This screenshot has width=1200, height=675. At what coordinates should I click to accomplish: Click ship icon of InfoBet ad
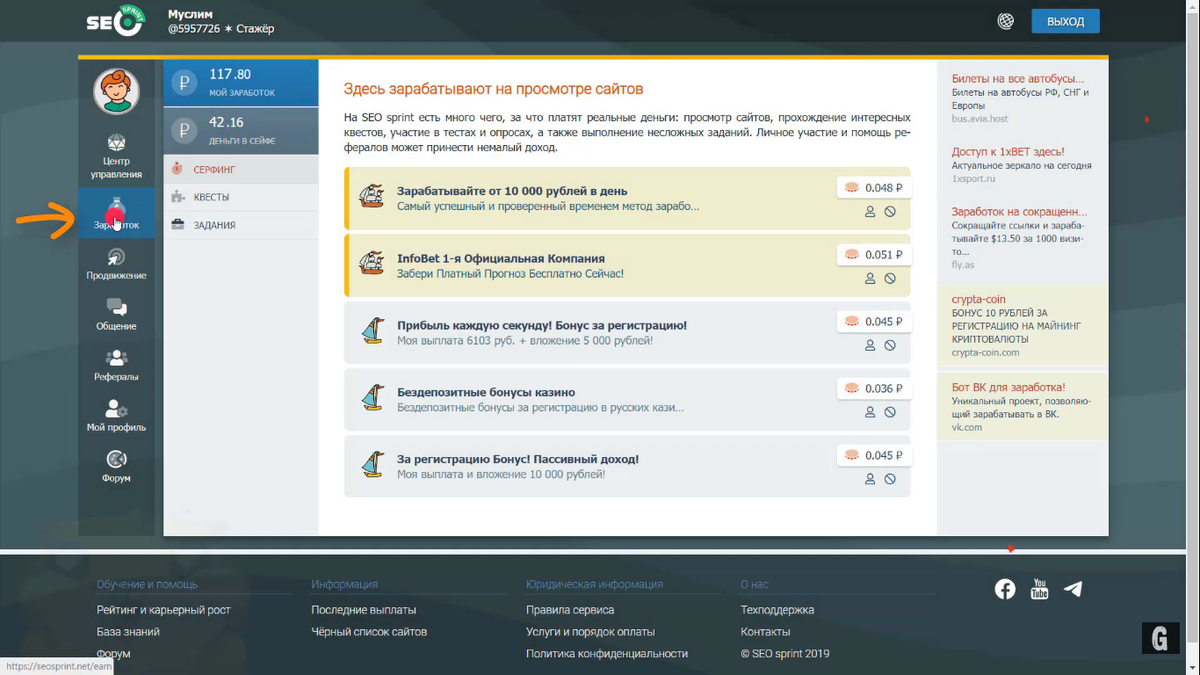coord(372,264)
